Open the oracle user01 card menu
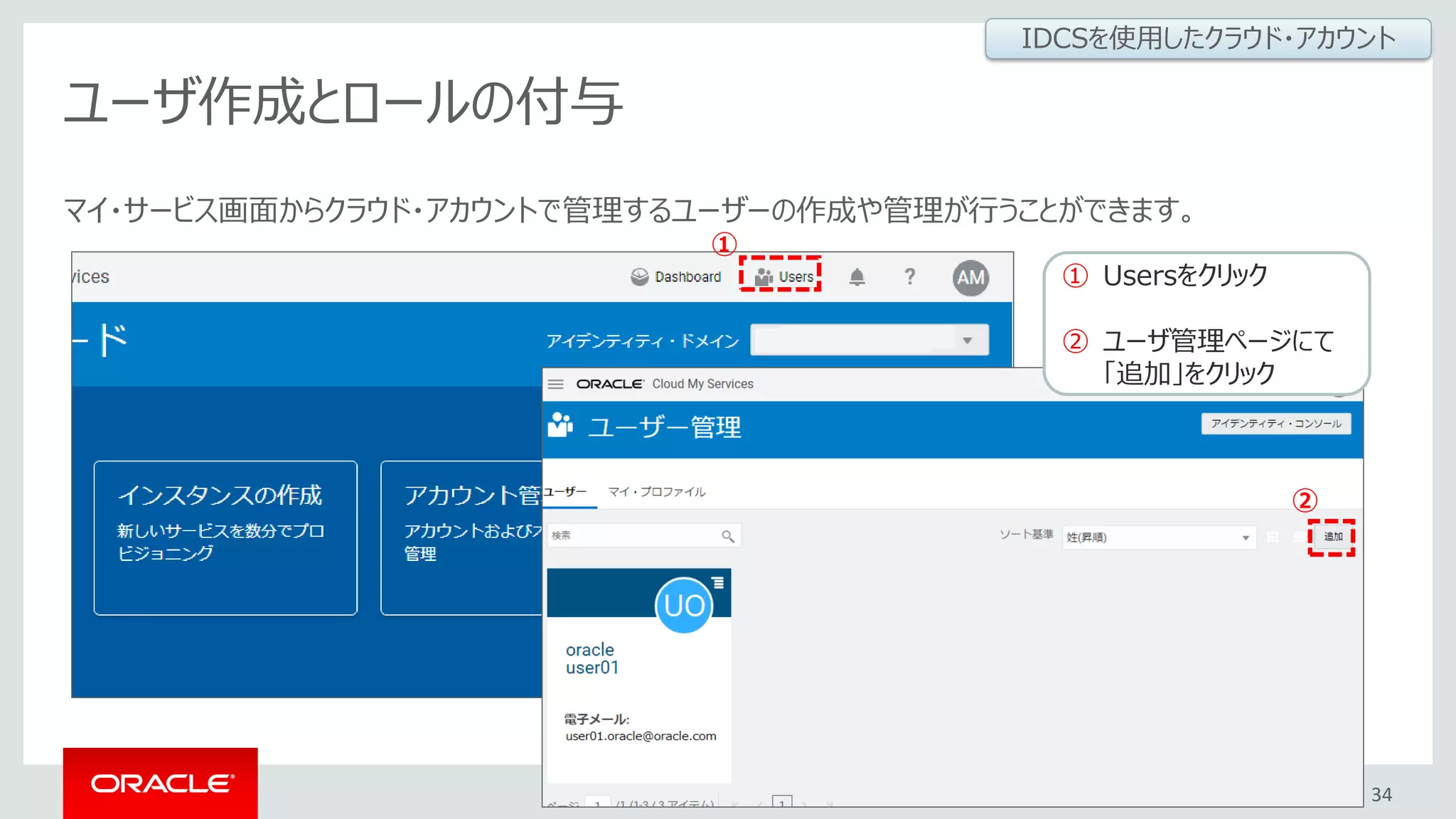1456x819 pixels. pyautogui.click(x=718, y=582)
